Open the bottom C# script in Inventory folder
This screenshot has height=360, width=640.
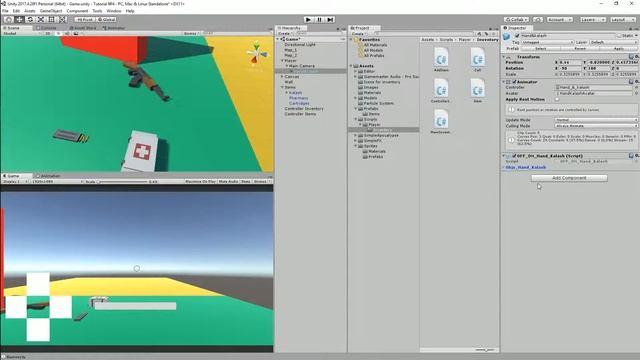[441, 122]
